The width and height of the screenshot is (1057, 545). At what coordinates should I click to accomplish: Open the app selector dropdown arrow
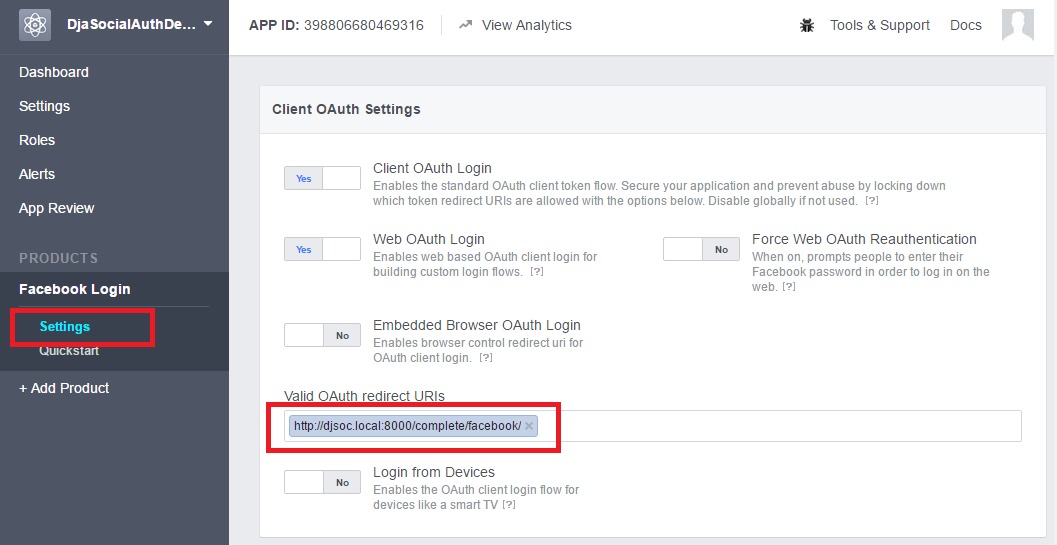pyautogui.click(x=208, y=23)
